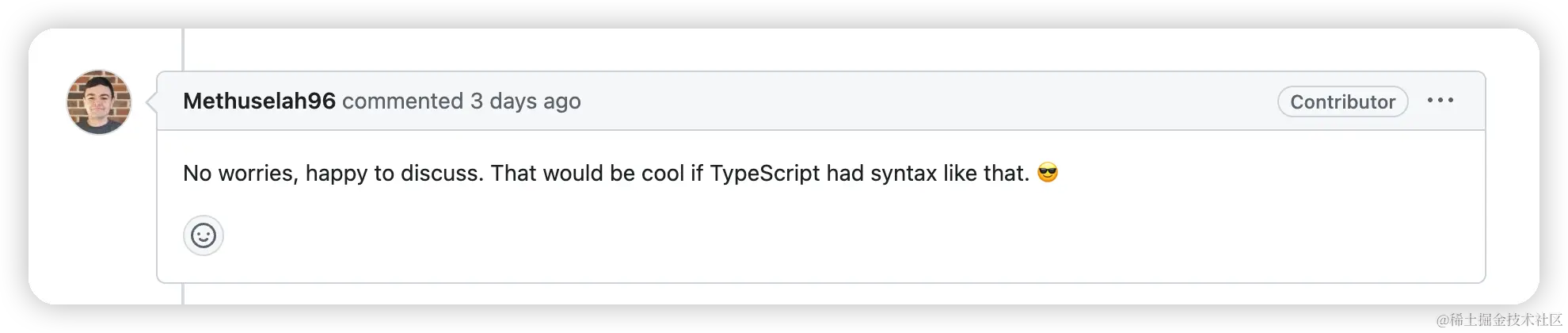Open the three-dot comment options menu
Image resolution: width=1568 pixels, height=333 pixels.
[1440, 101]
